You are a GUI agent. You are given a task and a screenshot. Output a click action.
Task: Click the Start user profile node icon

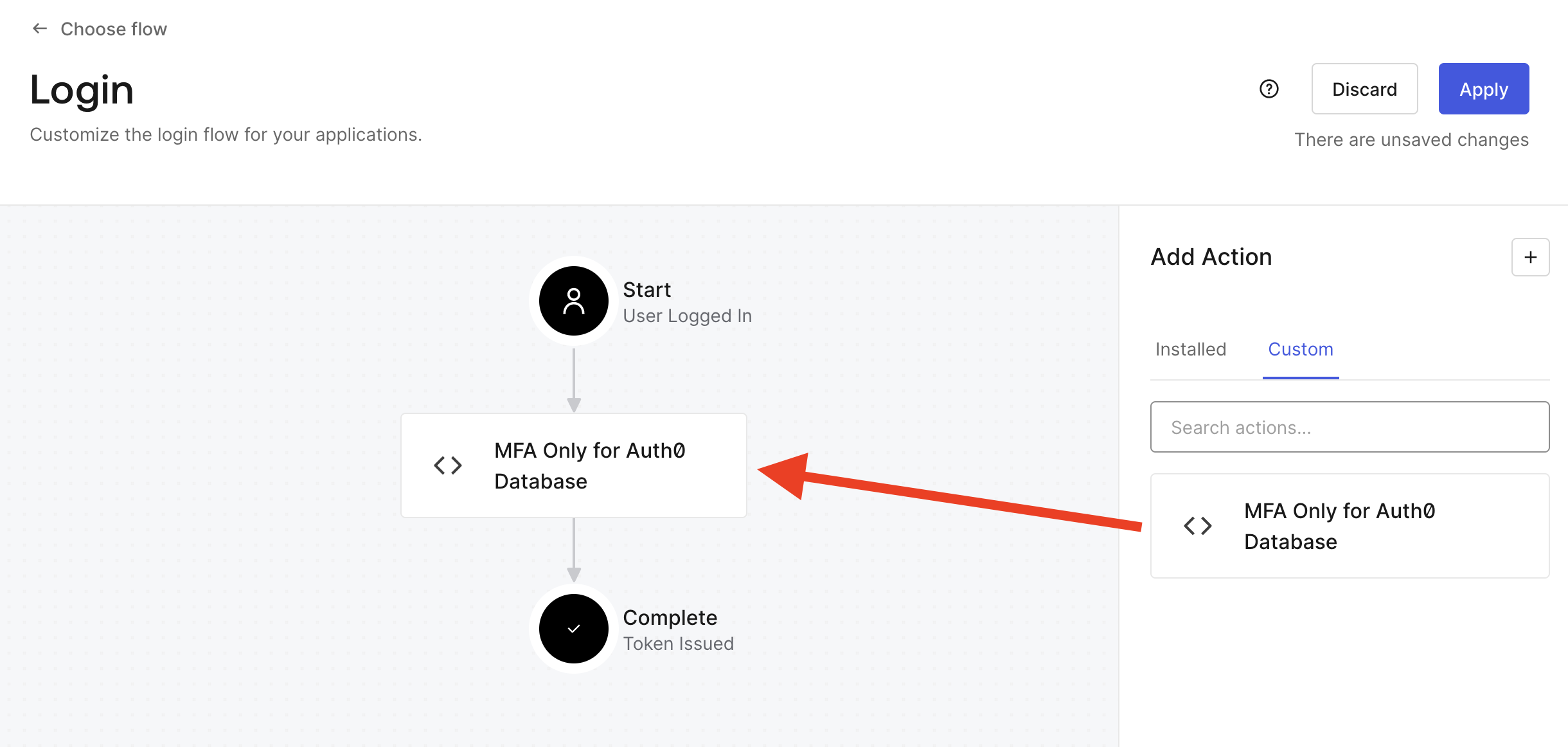[x=573, y=301]
